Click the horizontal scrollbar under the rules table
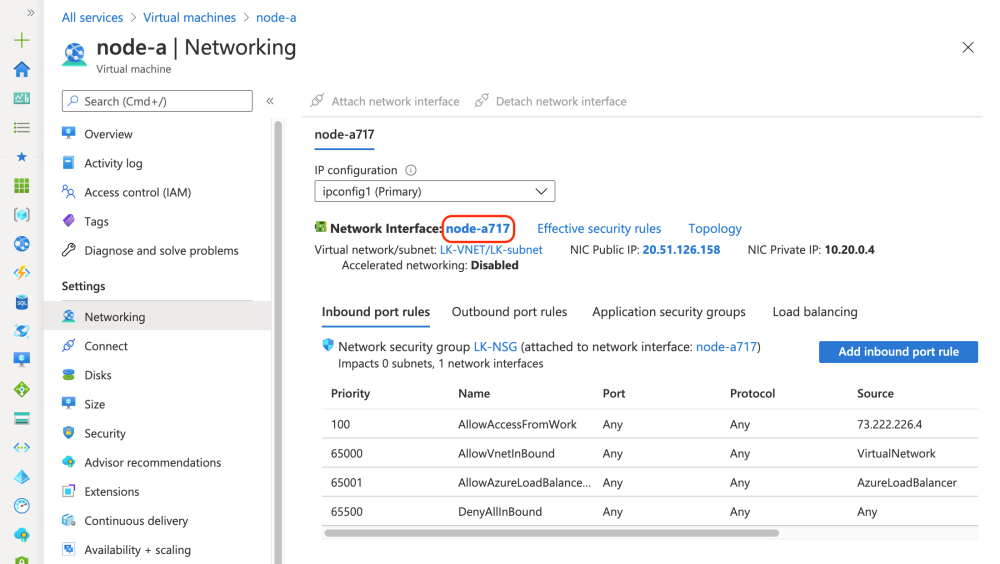This screenshot has width=1000, height=564. coord(551,533)
